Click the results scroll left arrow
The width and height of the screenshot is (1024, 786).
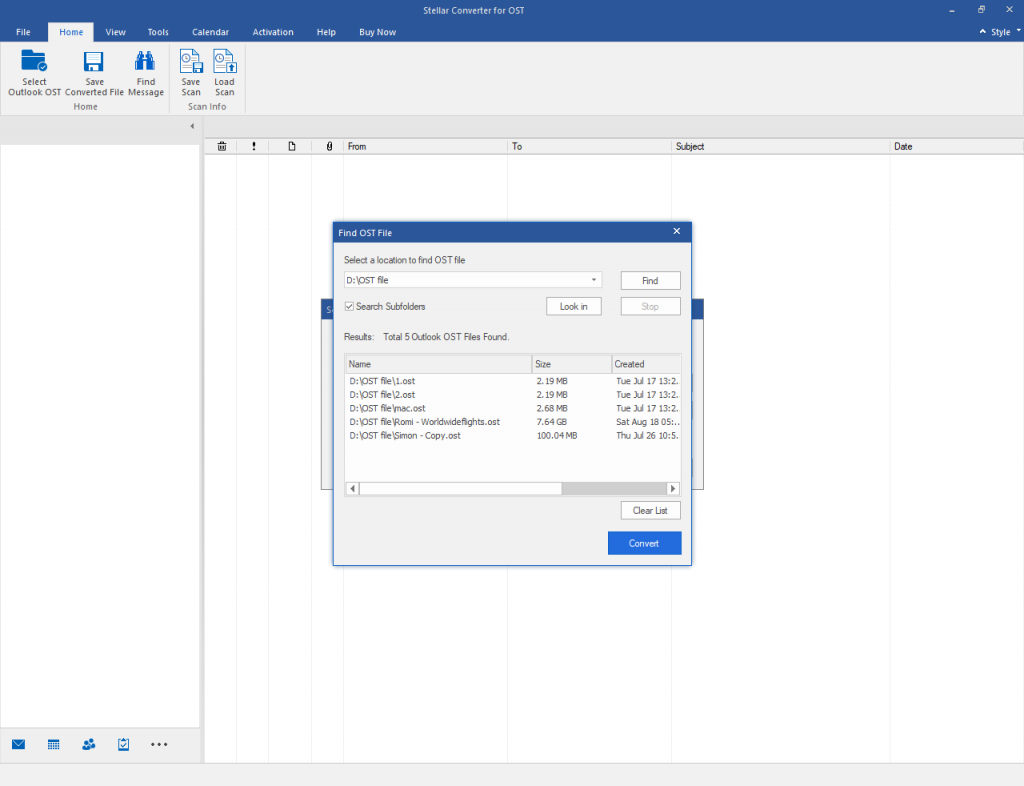pos(353,488)
